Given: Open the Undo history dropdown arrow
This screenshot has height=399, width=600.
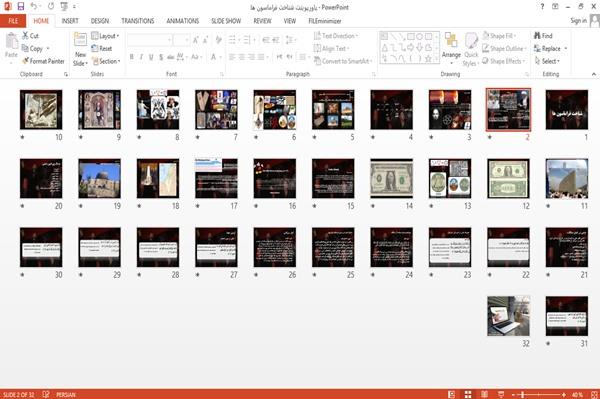Looking at the screenshot, I should pos(41,7).
